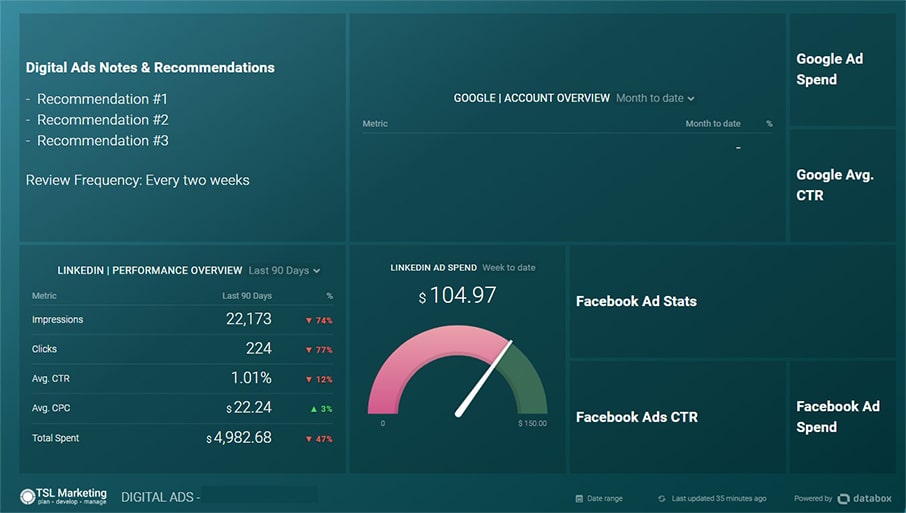Click the LinkedIn ad spend gauge needle
This screenshot has width=906, height=513.
[484, 378]
